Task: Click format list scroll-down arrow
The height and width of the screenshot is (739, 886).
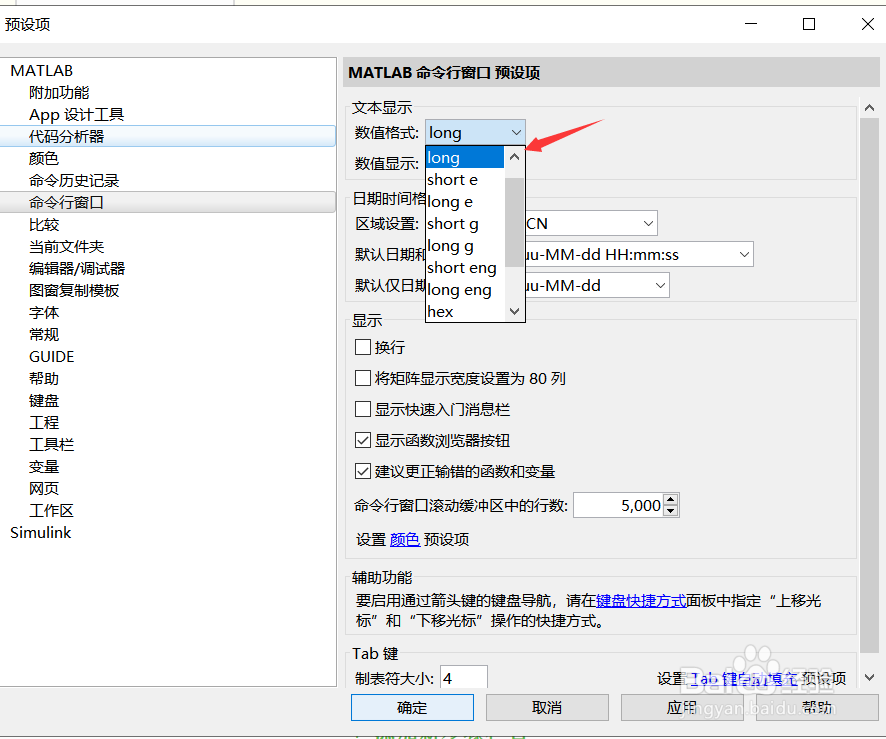Action: (514, 311)
